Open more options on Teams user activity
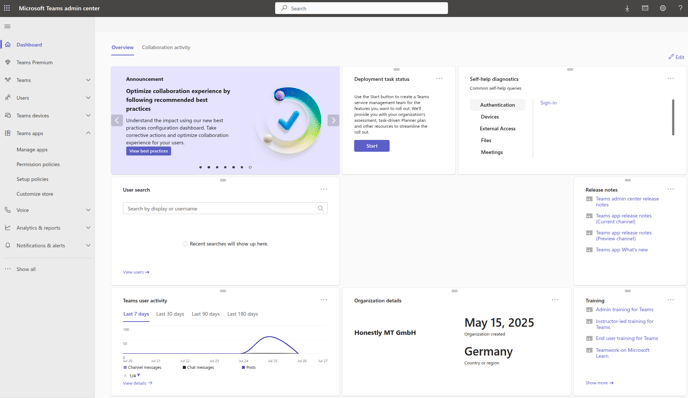688x398 pixels. (323, 300)
